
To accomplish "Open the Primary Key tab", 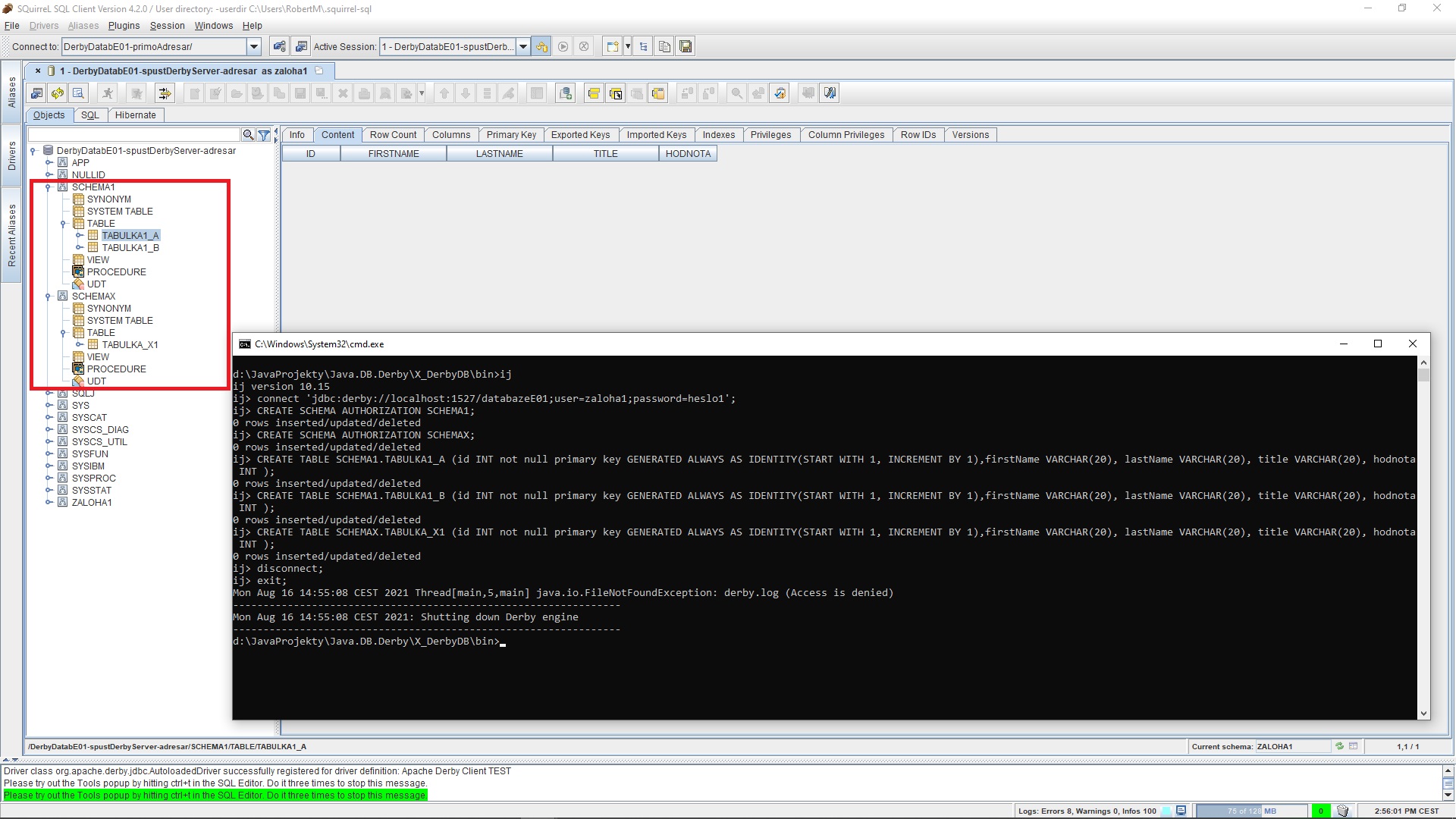I will coord(511,135).
